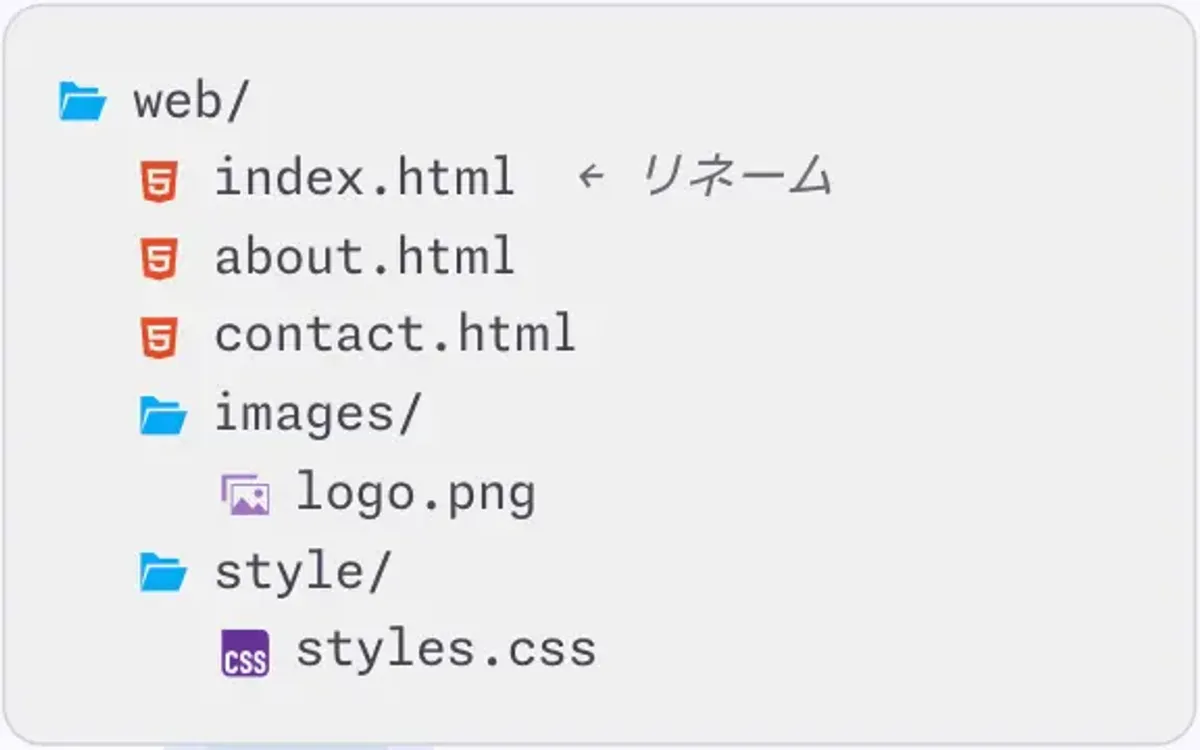
Task: Click the HTML5 icon for contact.html
Action: 160,338
